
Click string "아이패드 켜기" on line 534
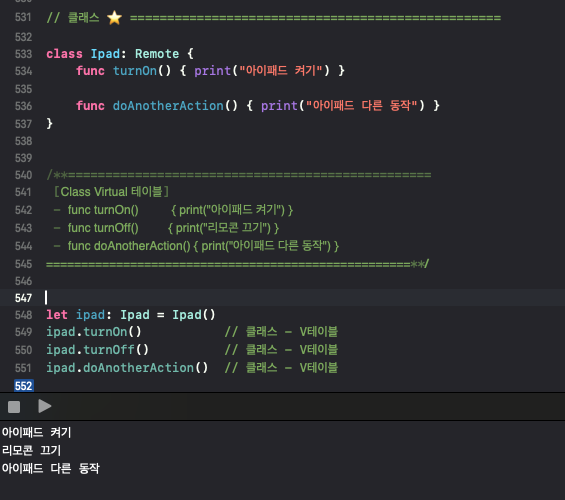[280, 71]
